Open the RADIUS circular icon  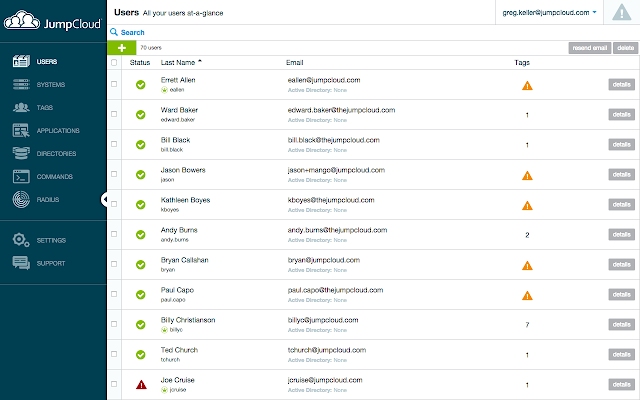pyautogui.click(x=21, y=200)
